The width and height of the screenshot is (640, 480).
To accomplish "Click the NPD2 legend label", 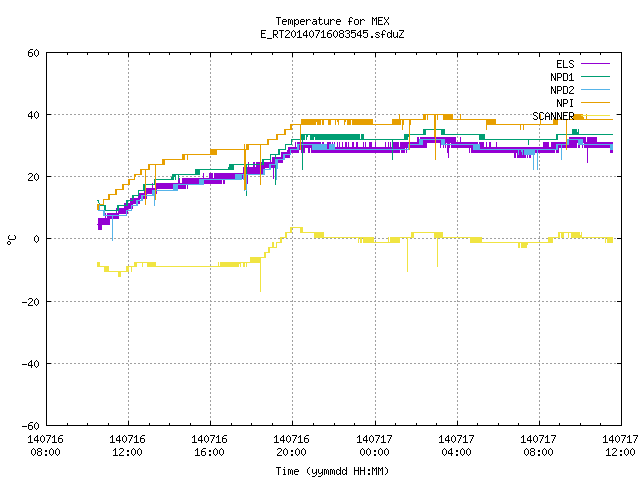I will coord(562,90).
